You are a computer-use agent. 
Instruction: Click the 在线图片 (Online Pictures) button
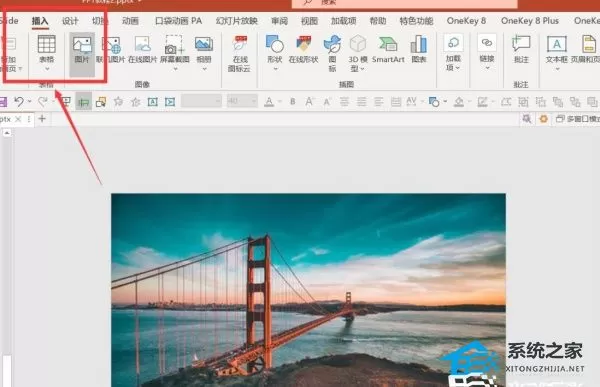click(x=143, y=49)
